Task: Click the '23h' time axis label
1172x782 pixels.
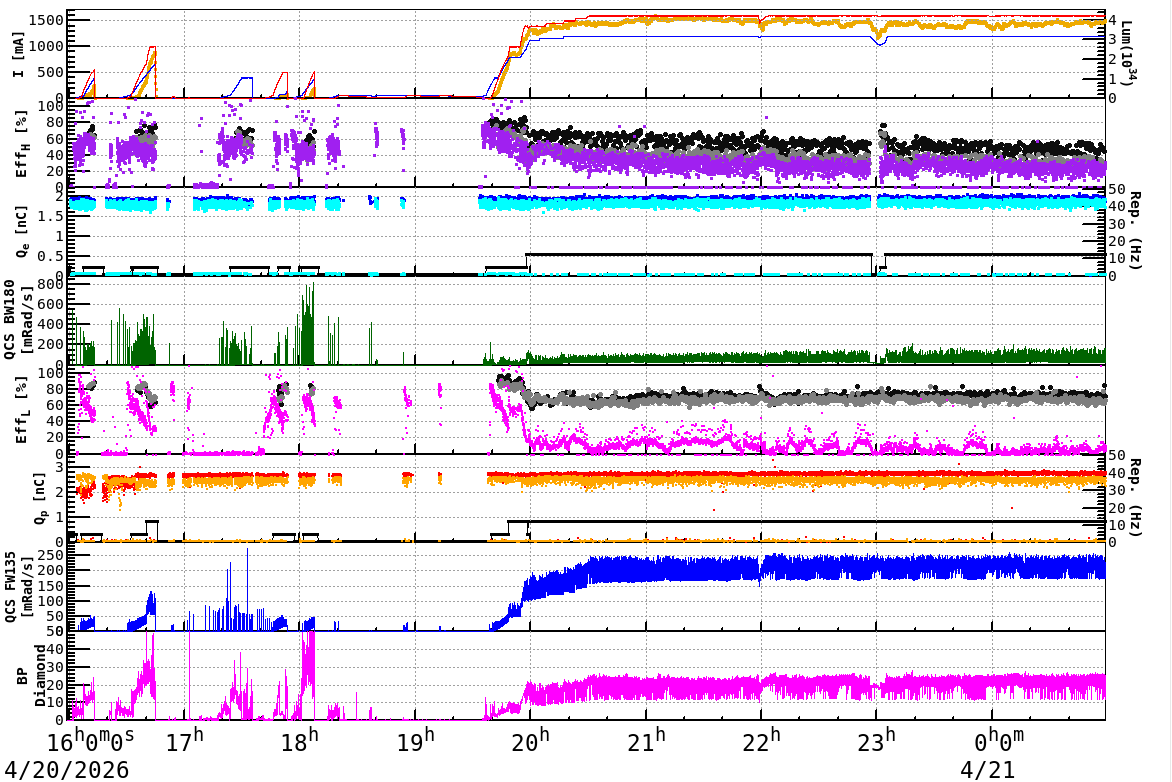Action: [x=877, y=741]
